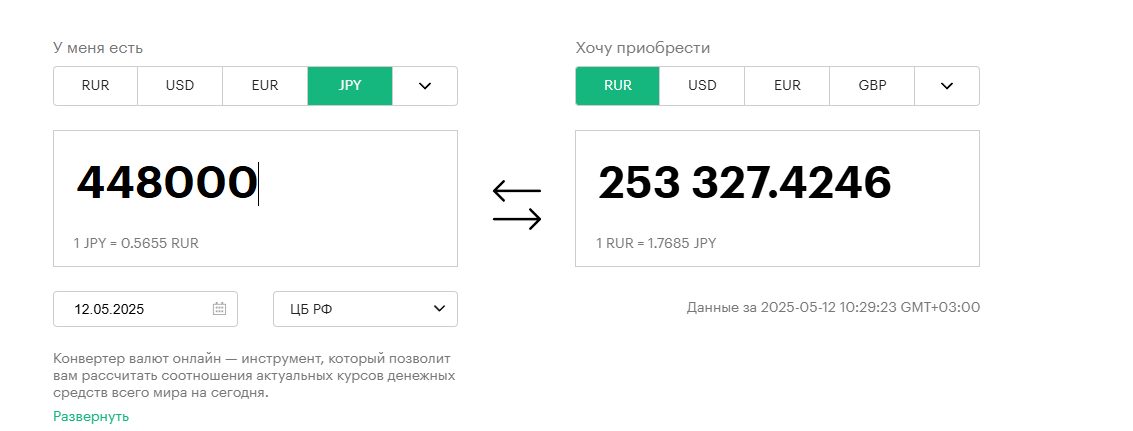
Task: Select RUR as source currency
Action: point(95,85)
